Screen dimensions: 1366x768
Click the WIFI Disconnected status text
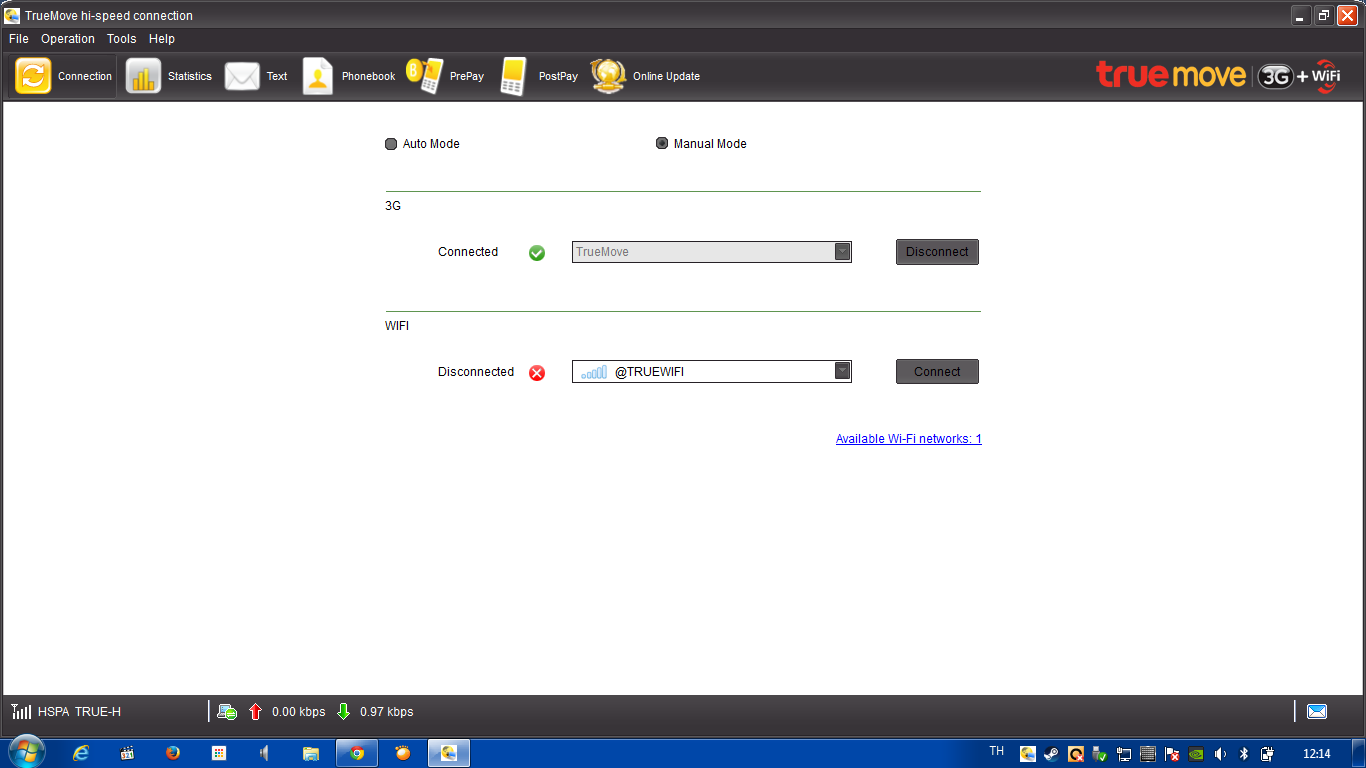click(x=476, y=372)
